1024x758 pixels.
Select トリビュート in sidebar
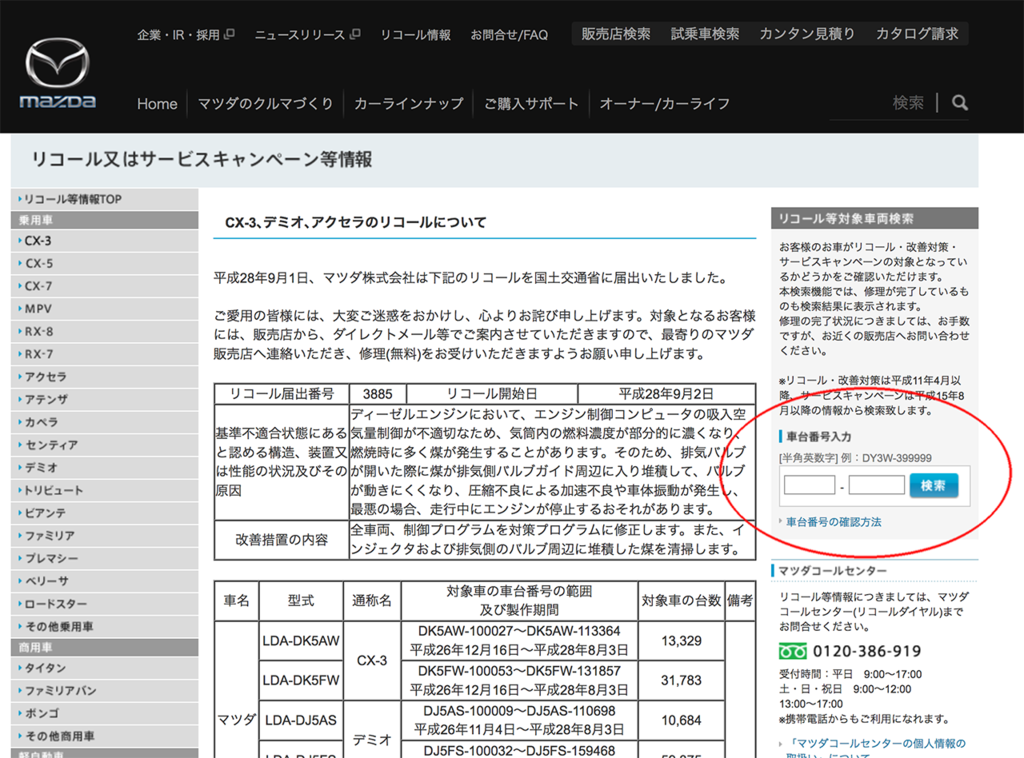[104, 490]
